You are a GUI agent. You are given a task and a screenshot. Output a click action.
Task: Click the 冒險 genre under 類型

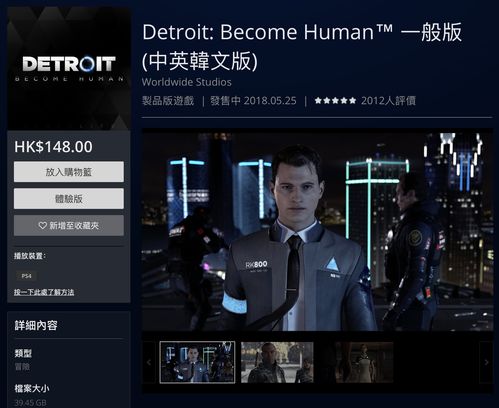tap(22, 367)
